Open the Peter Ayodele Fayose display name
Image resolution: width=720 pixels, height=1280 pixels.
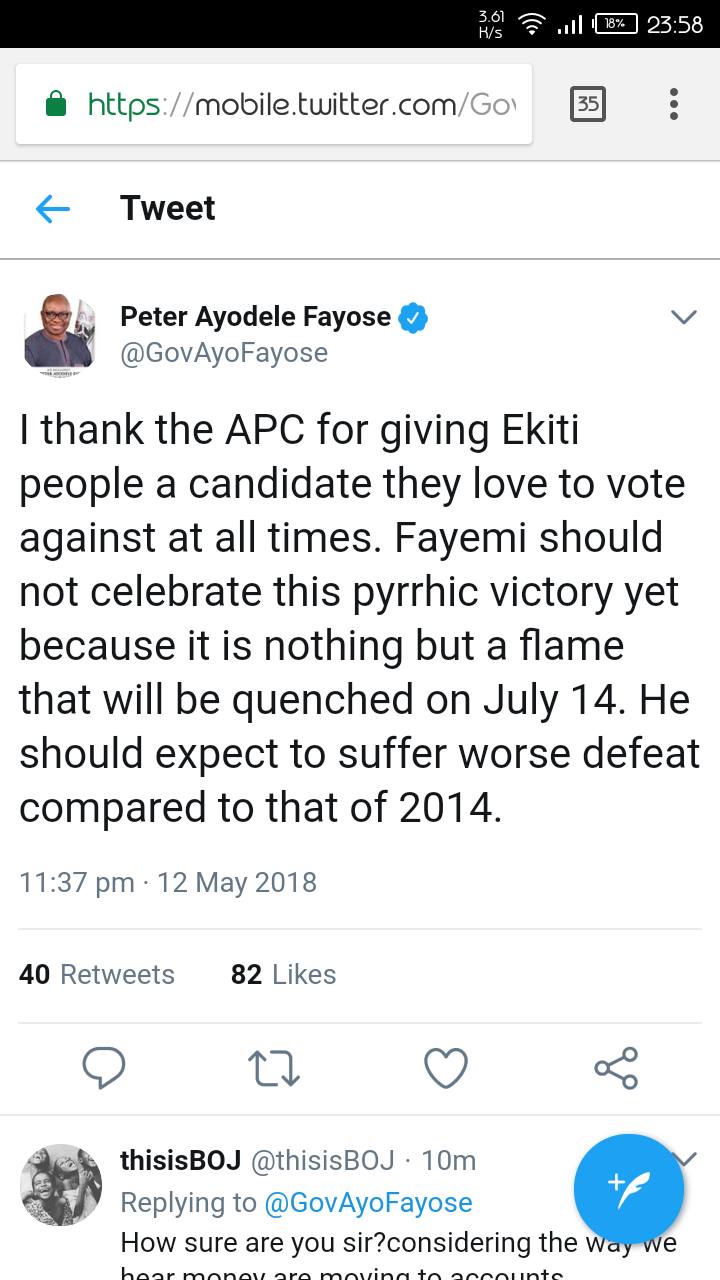coord(255,317)
